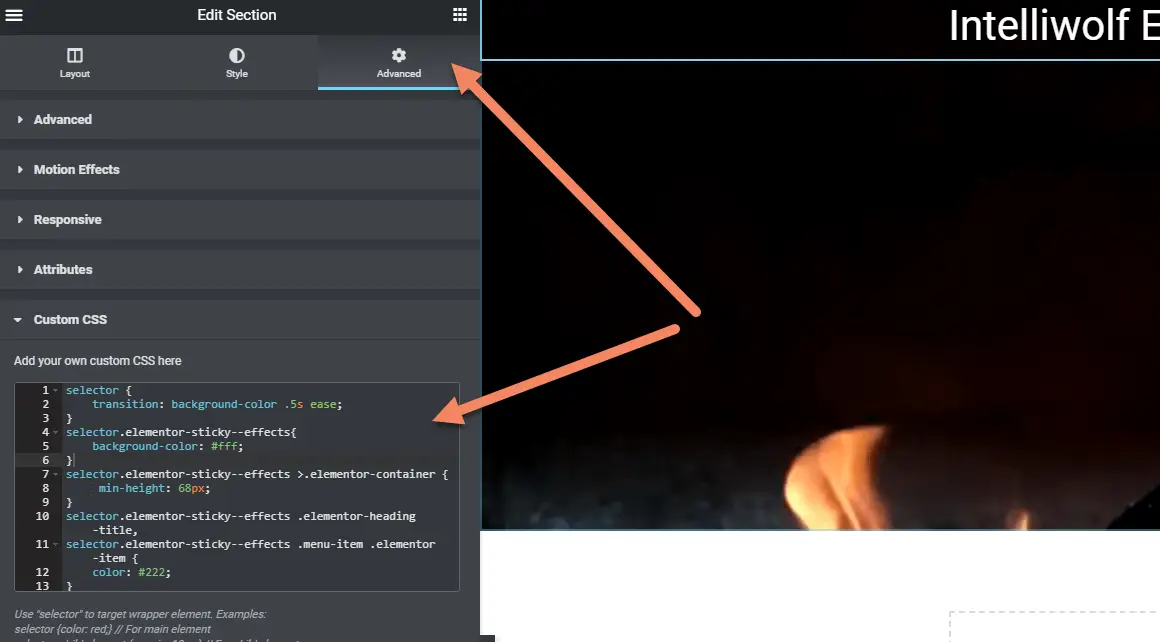Screen dimensions: 1160x642
Task: Click the Style half-circle icon
Action: point(236,56)
